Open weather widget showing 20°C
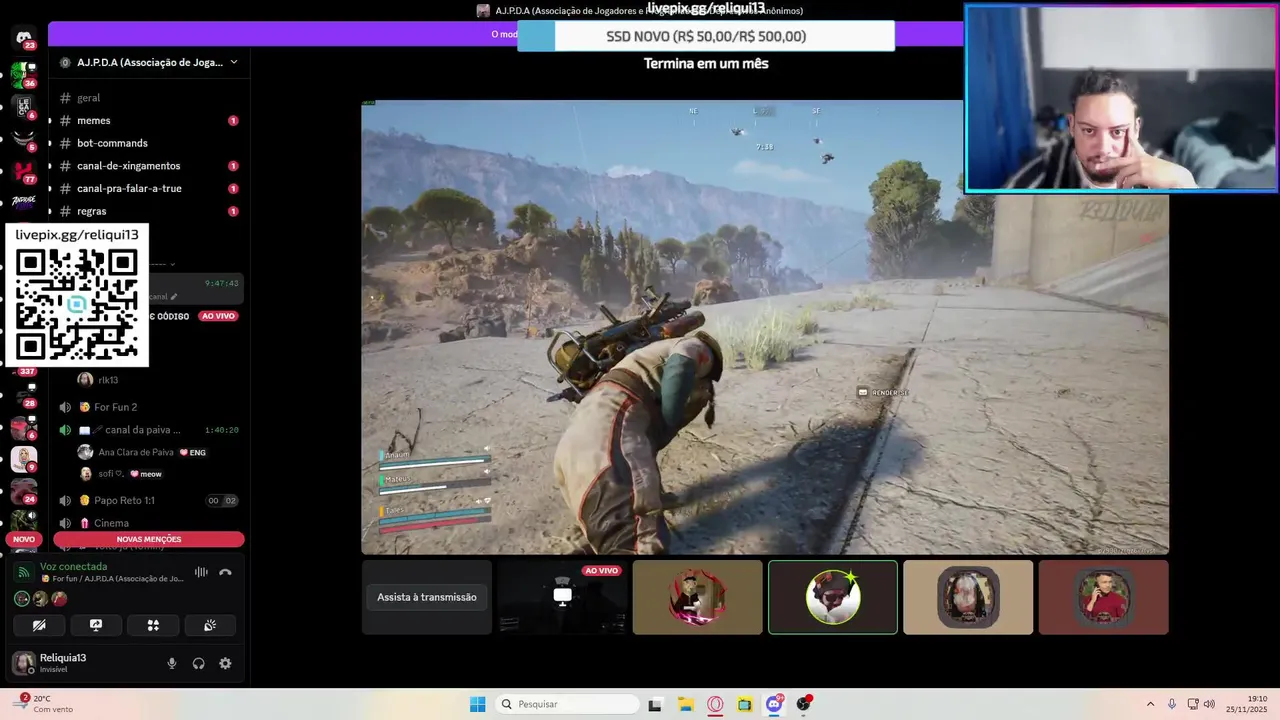Image resolution: width=1280 pixels, height=720 pixels. (45, 704)
